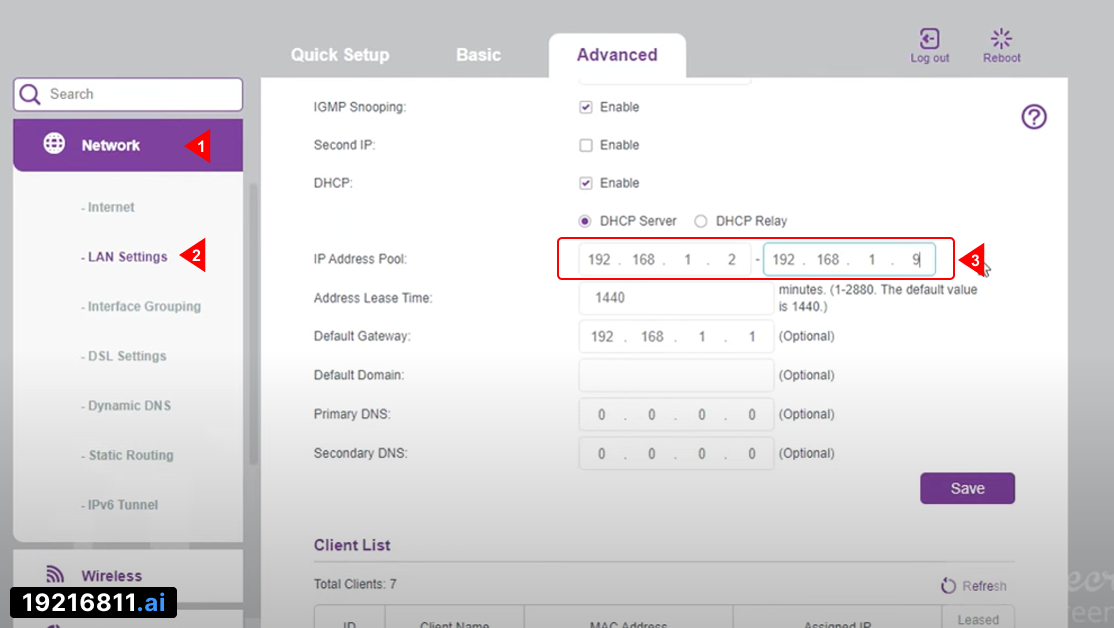This screenshot has width=1114, height=628.
Task: Click the Network globe icon
Action: pos(54,144)
